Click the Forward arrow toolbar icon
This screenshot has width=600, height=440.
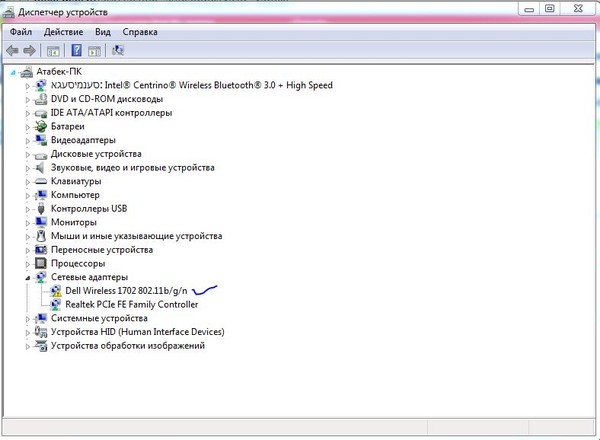[29, 50]
